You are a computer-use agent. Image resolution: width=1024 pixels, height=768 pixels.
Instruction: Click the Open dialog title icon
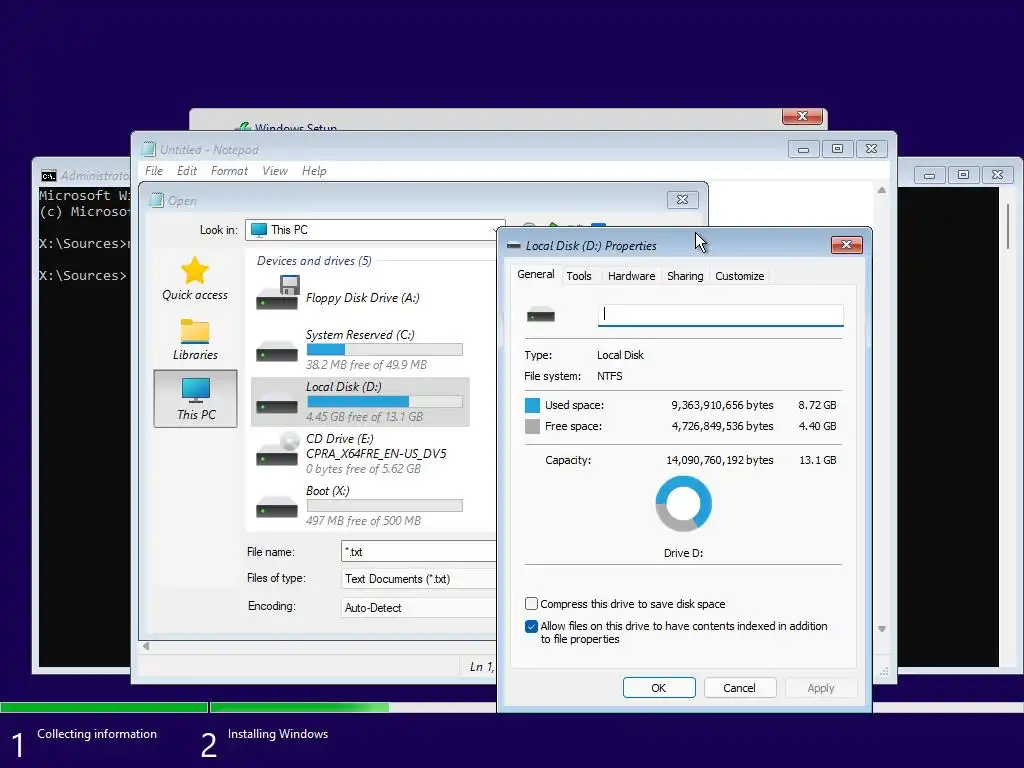pyautogui.click(x=156, y=200)
